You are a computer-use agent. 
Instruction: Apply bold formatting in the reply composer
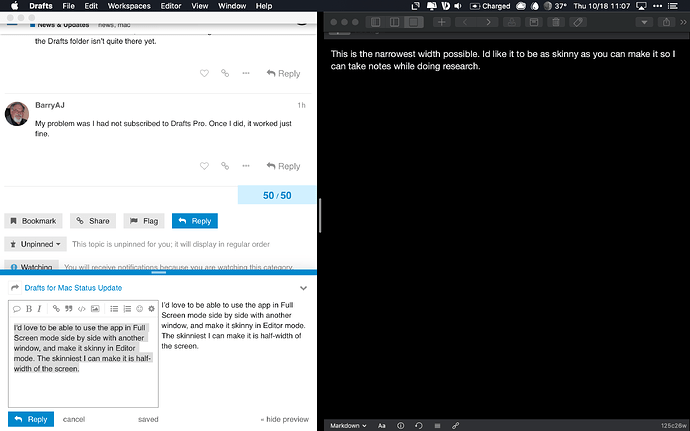coord(29,309)
